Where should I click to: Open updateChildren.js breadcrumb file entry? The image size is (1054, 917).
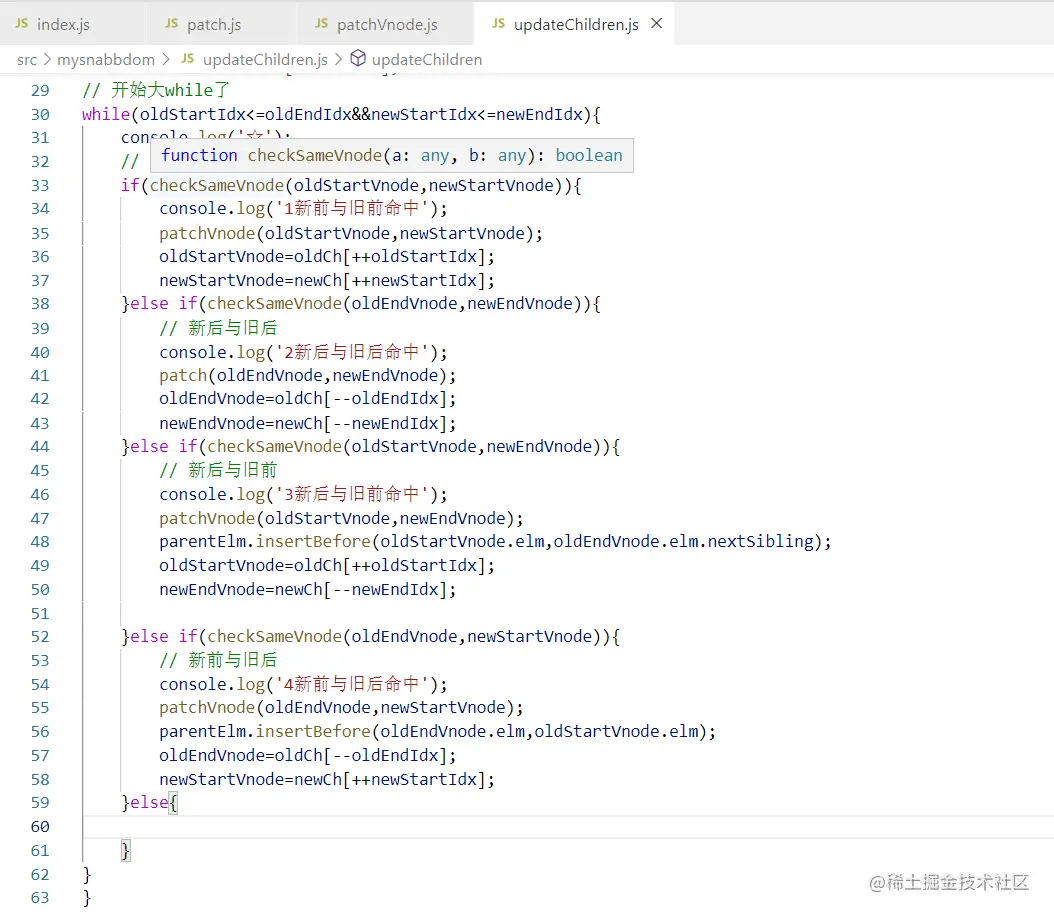point(266,60)
